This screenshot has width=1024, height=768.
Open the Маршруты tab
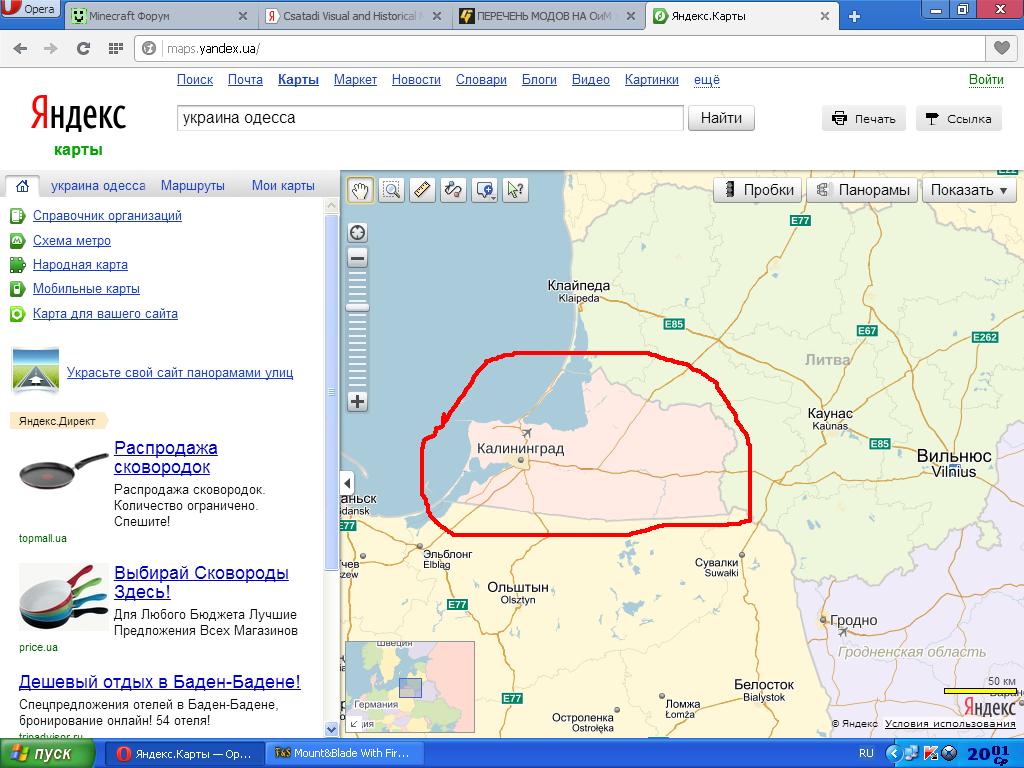click(193, 185)
